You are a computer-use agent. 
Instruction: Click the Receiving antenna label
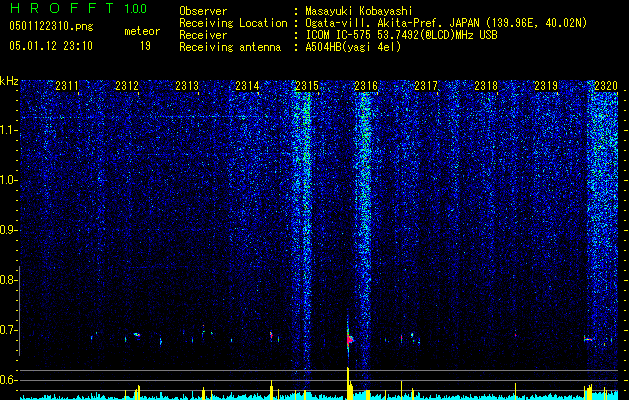[x=230, y=47]
